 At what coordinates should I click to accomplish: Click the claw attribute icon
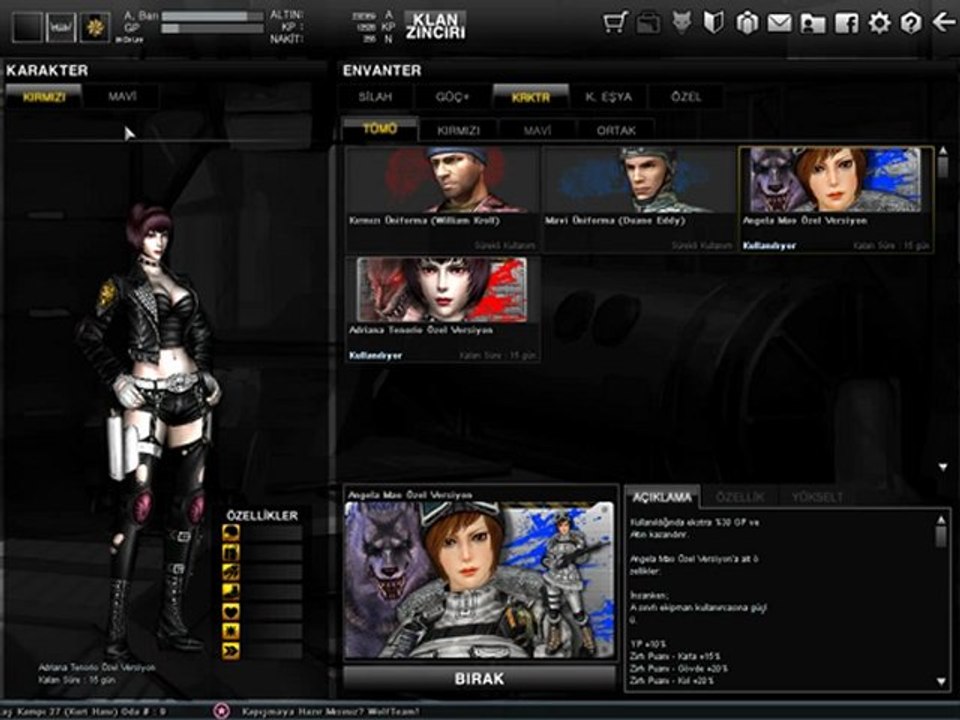pyautogui.click(x=231, y=572)
